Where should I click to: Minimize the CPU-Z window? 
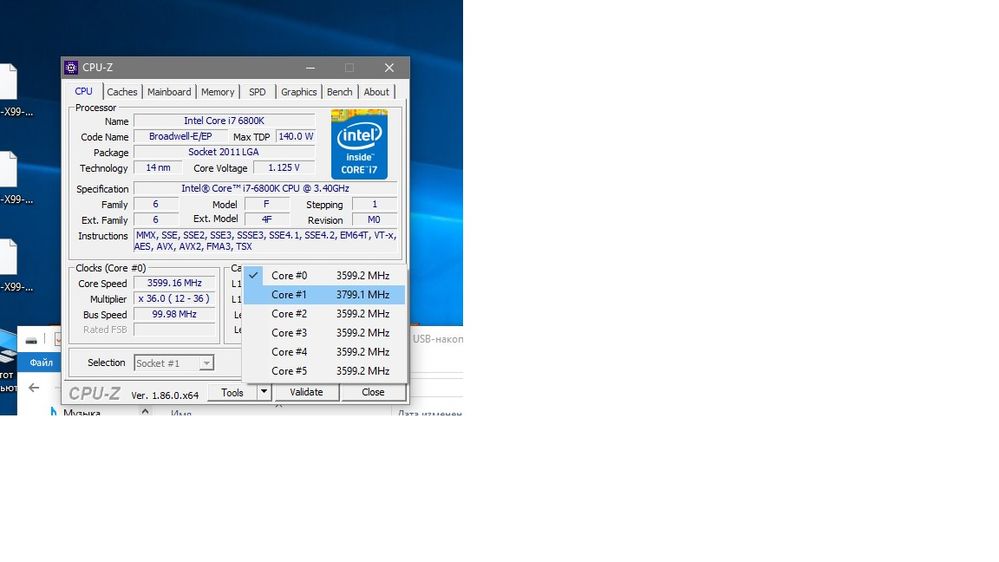point(310,68)
